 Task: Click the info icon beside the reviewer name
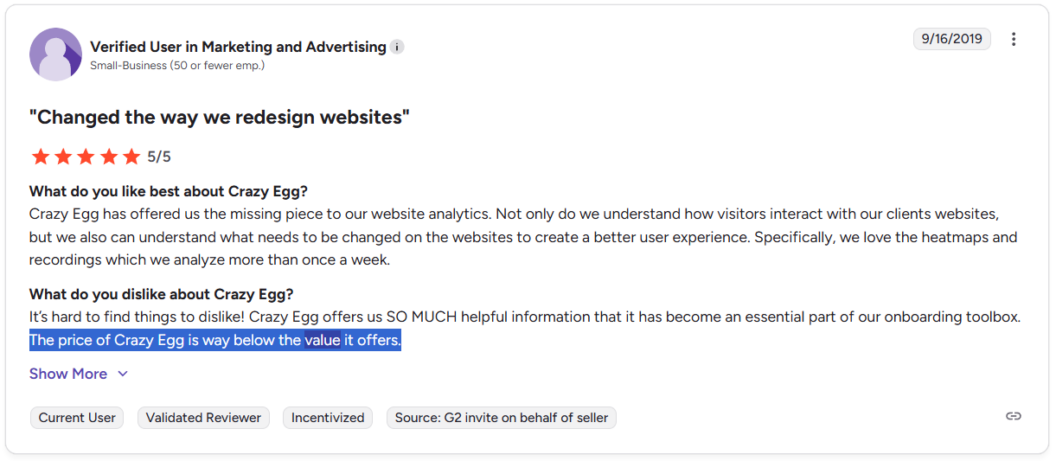pyautogui.click(x=397, y=47)
